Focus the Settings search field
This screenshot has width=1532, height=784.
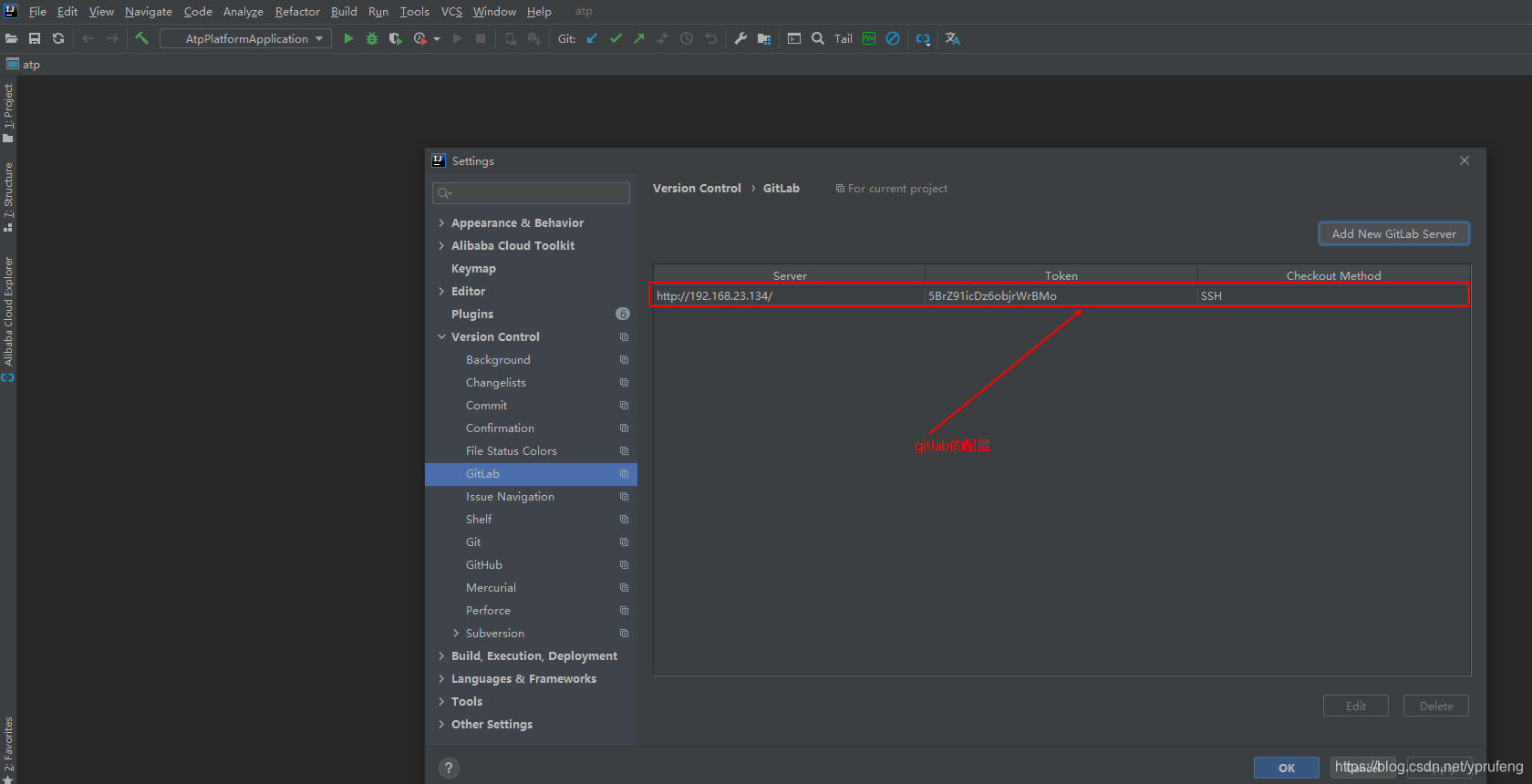click(x=531, y=192)
